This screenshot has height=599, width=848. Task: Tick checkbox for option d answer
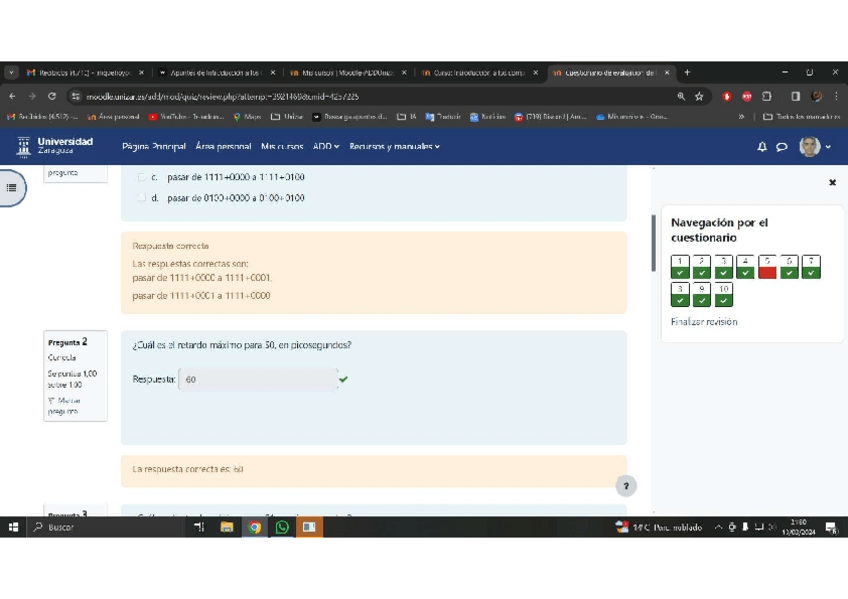(141, 198)
